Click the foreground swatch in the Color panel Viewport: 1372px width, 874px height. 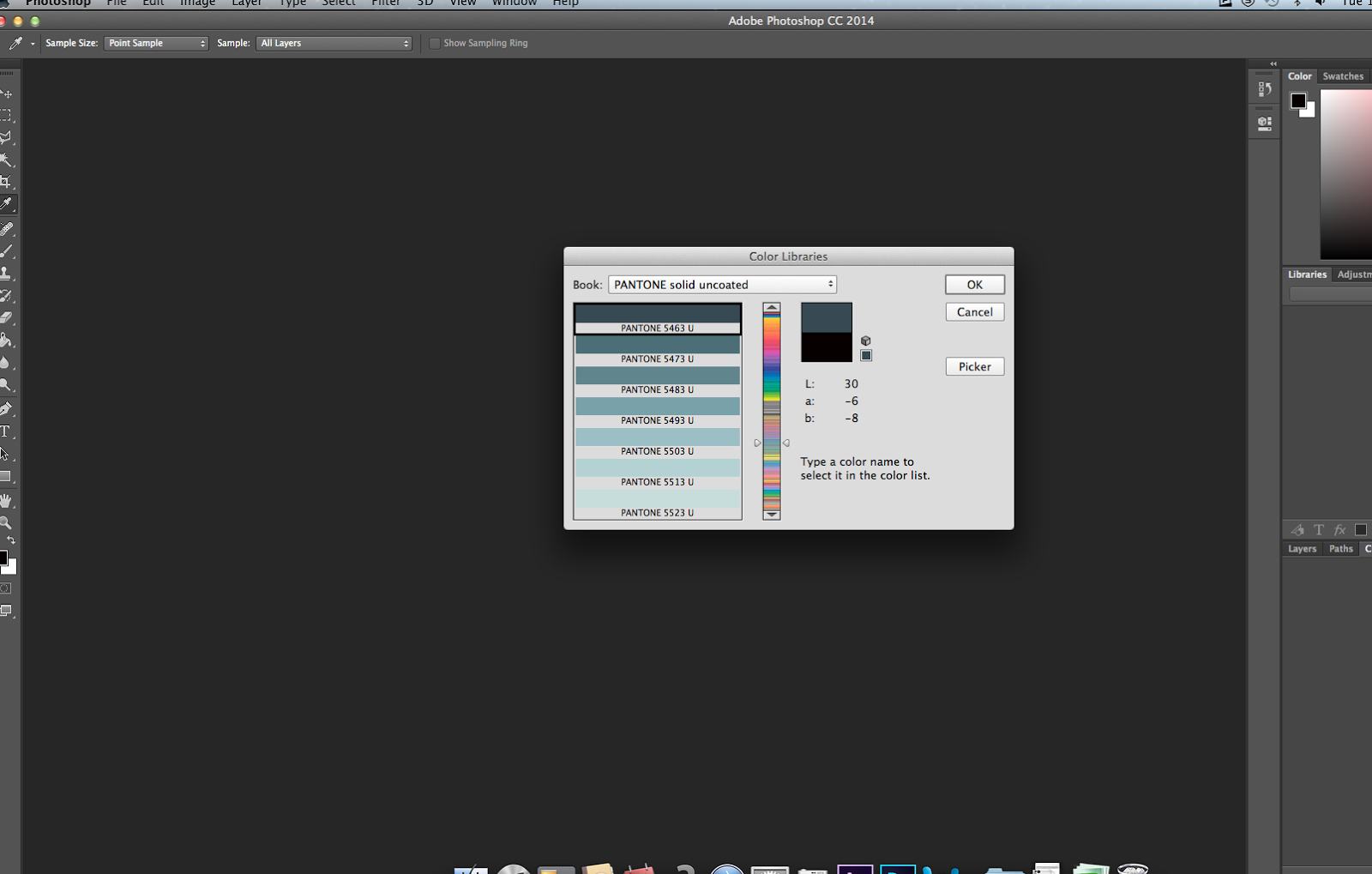(x=1298, y=101)
